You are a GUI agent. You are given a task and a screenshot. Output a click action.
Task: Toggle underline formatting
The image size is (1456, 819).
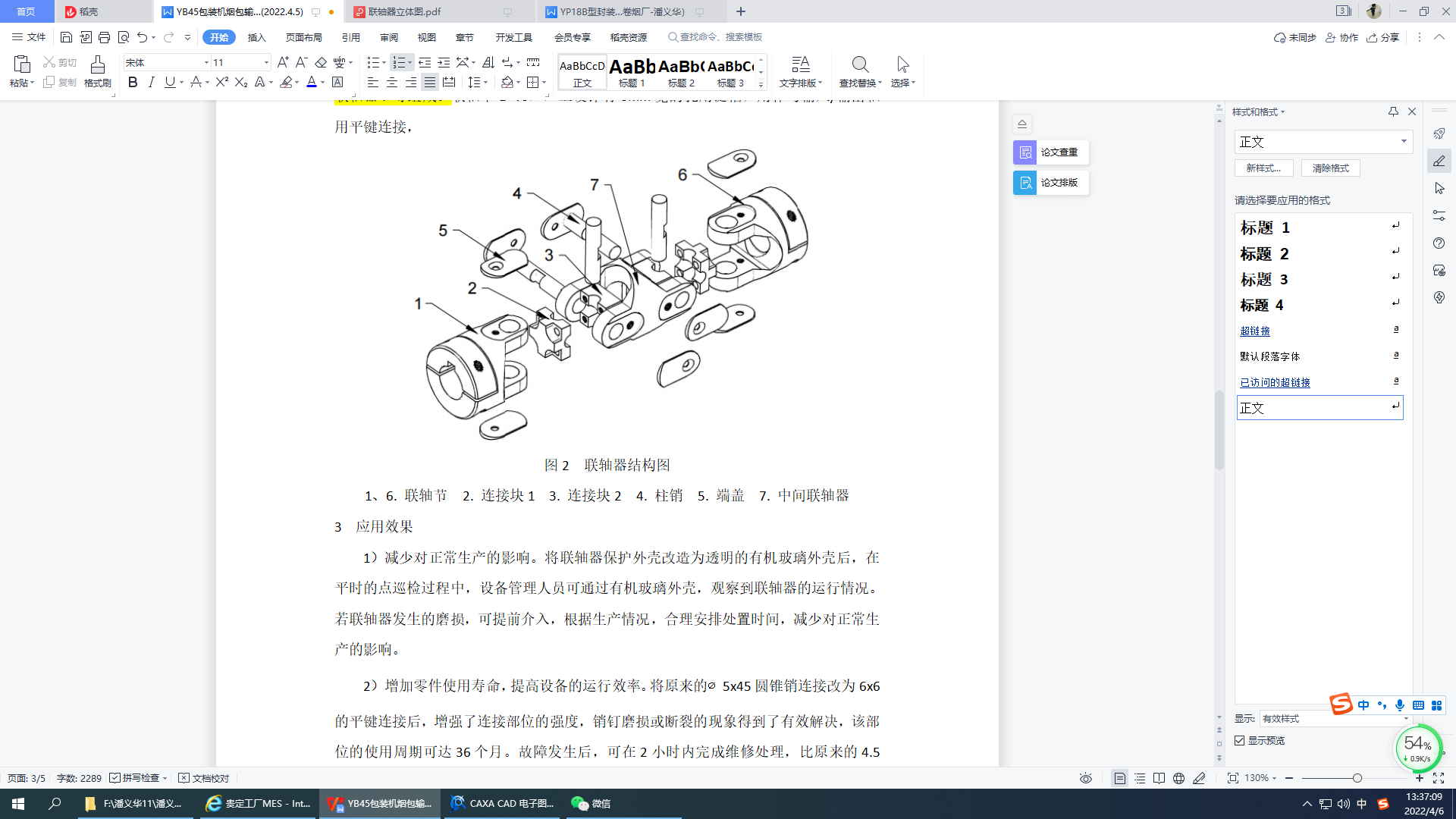click(x=170, y=82)
